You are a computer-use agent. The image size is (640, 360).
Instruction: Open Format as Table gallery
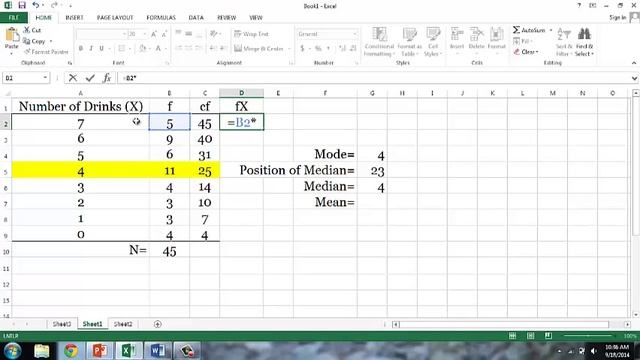click(409, 42)
